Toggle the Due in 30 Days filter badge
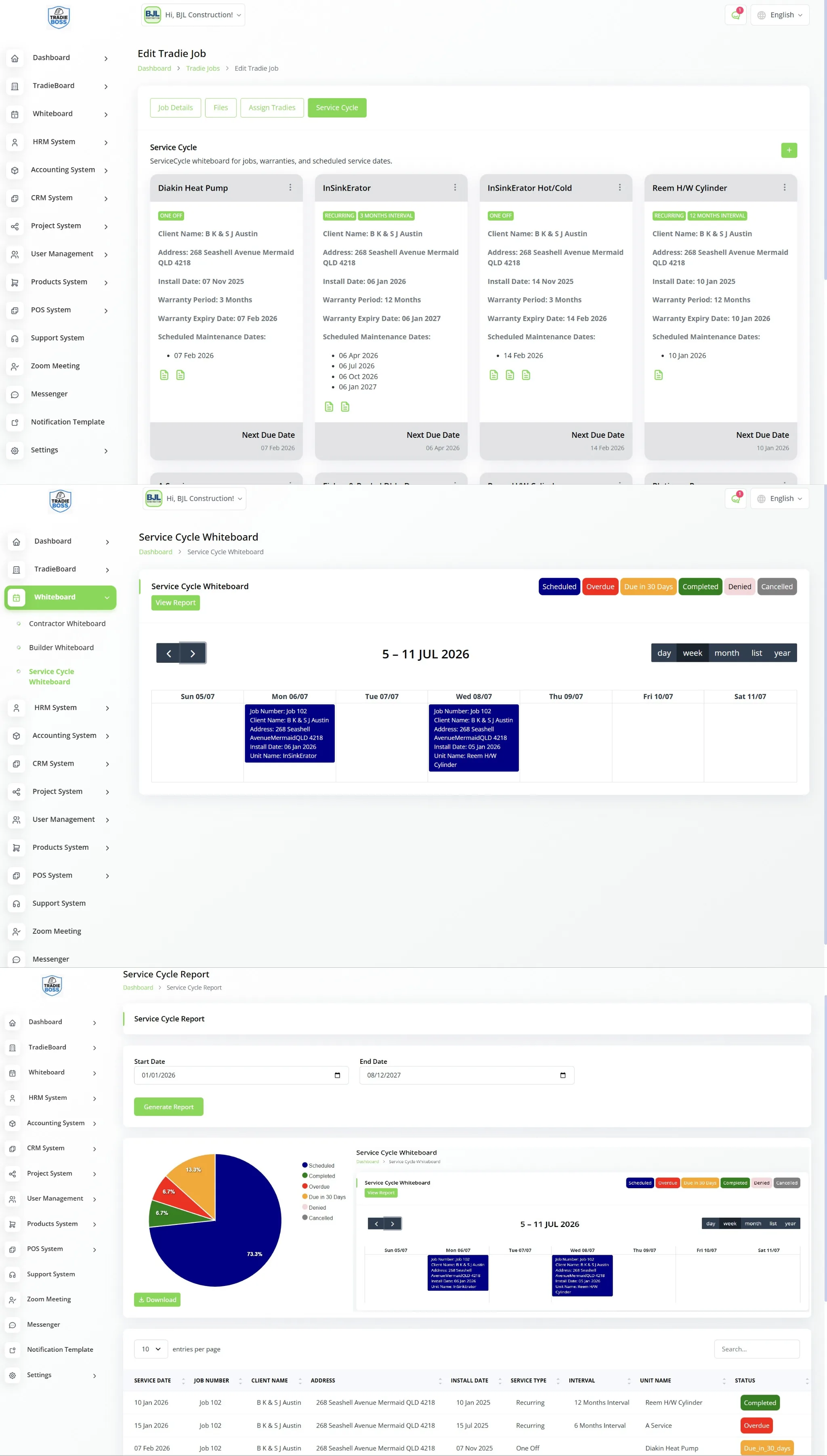The height and width of the screenshot is (1456, 827). (648, 586)
